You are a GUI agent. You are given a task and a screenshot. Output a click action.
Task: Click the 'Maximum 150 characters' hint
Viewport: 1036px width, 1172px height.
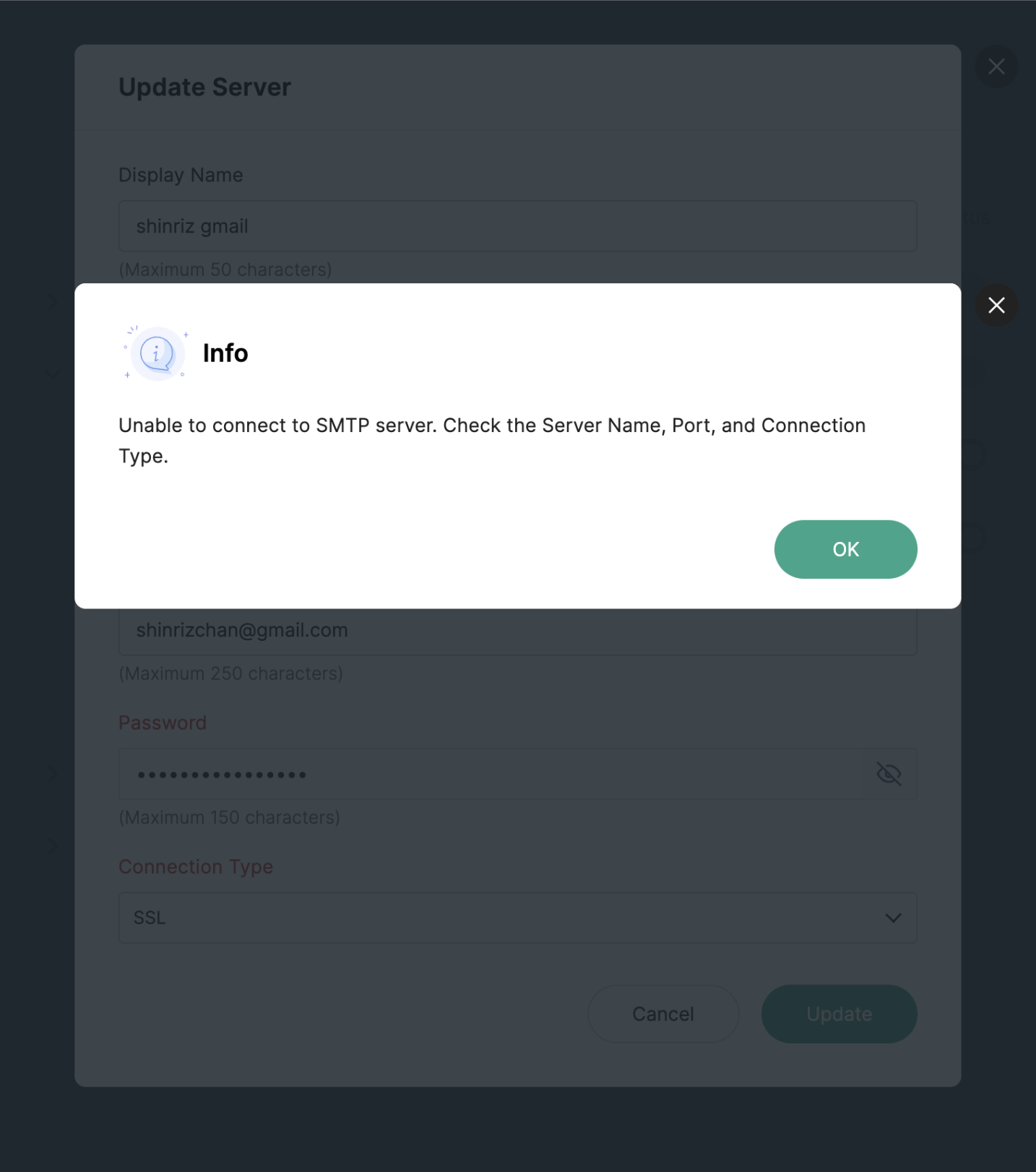(229, 817)
